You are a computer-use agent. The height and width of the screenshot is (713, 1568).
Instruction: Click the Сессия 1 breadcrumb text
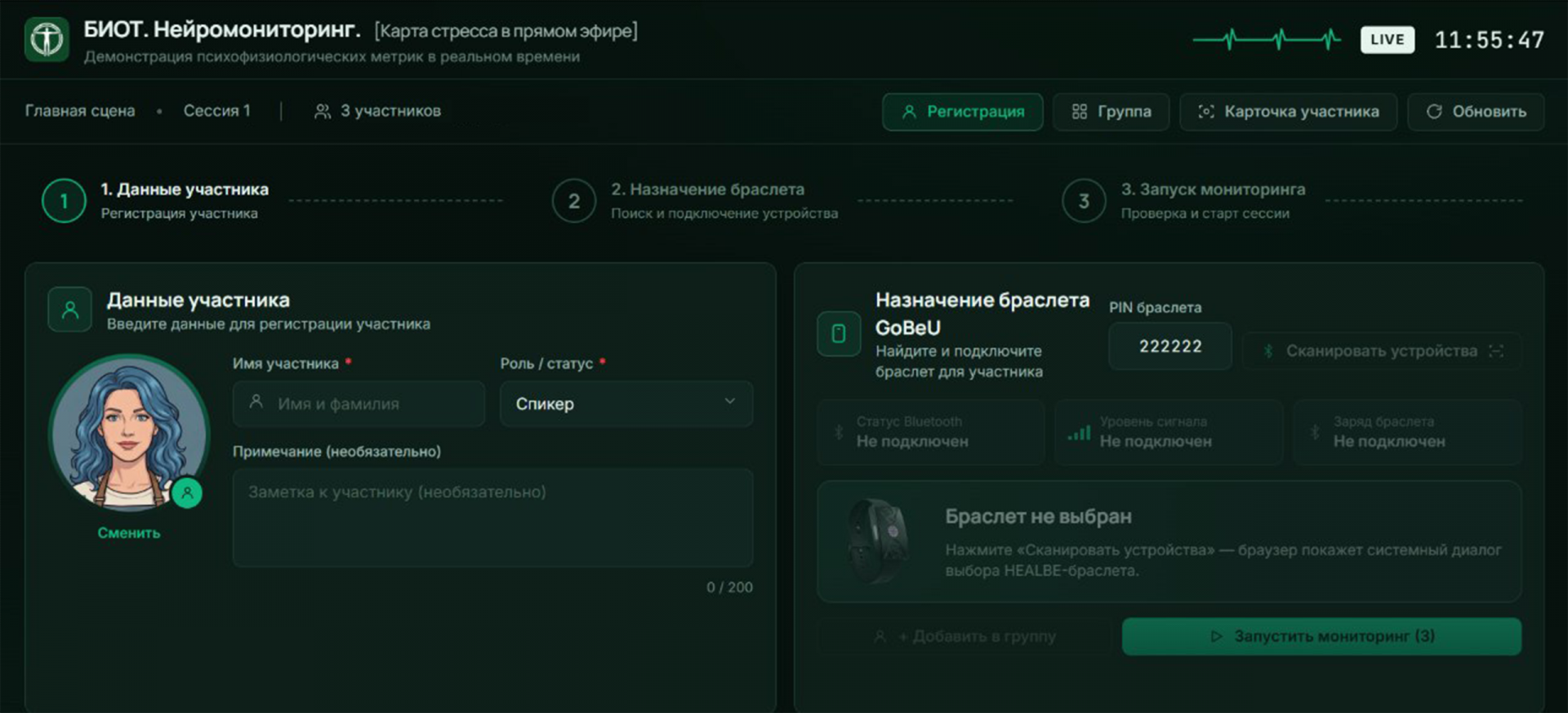click(x=216, y=111)
